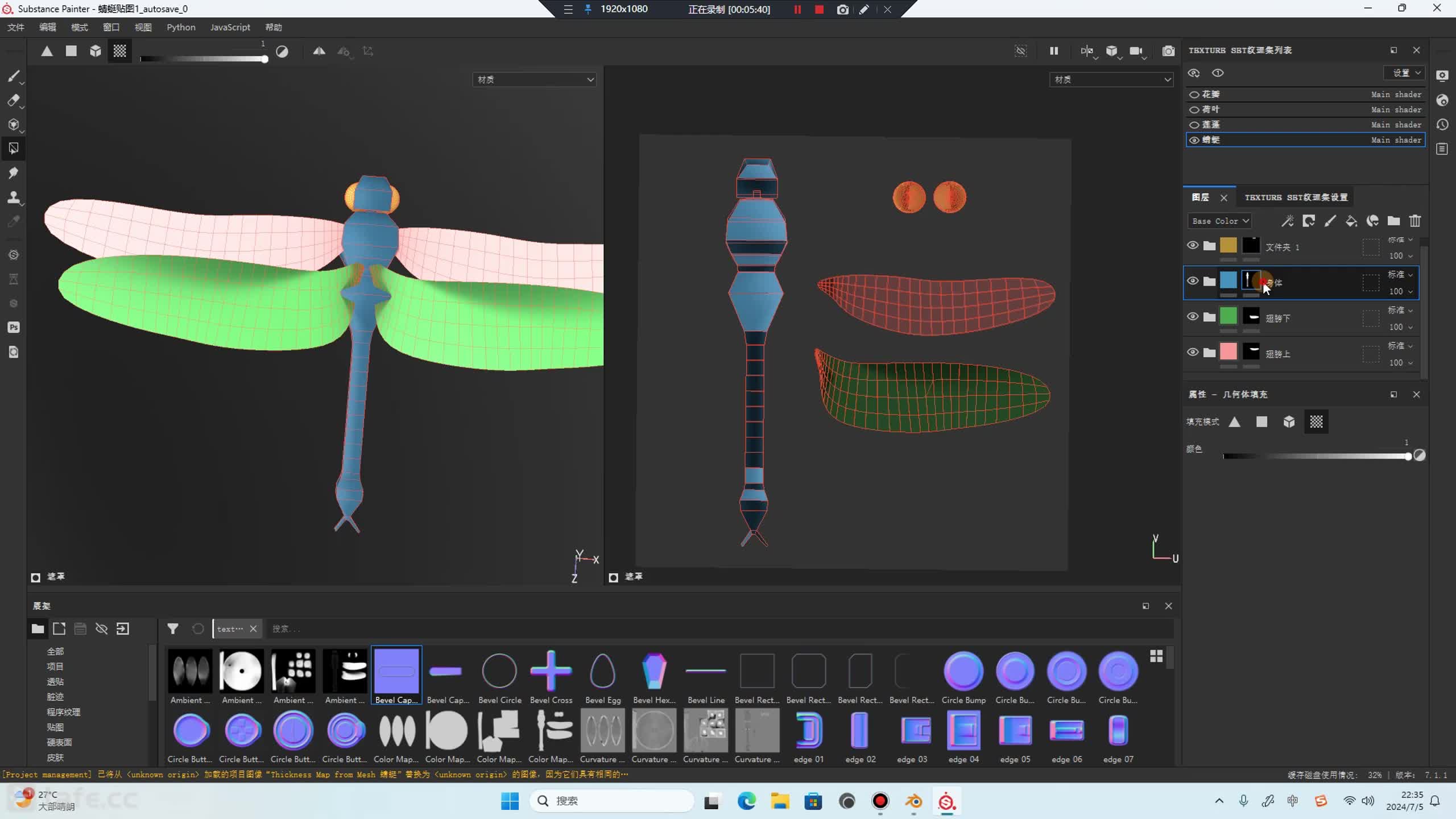Choose polygon fill mode in top toolbar
This screenshot has width=1456, height=819.
tap(71, 51)
